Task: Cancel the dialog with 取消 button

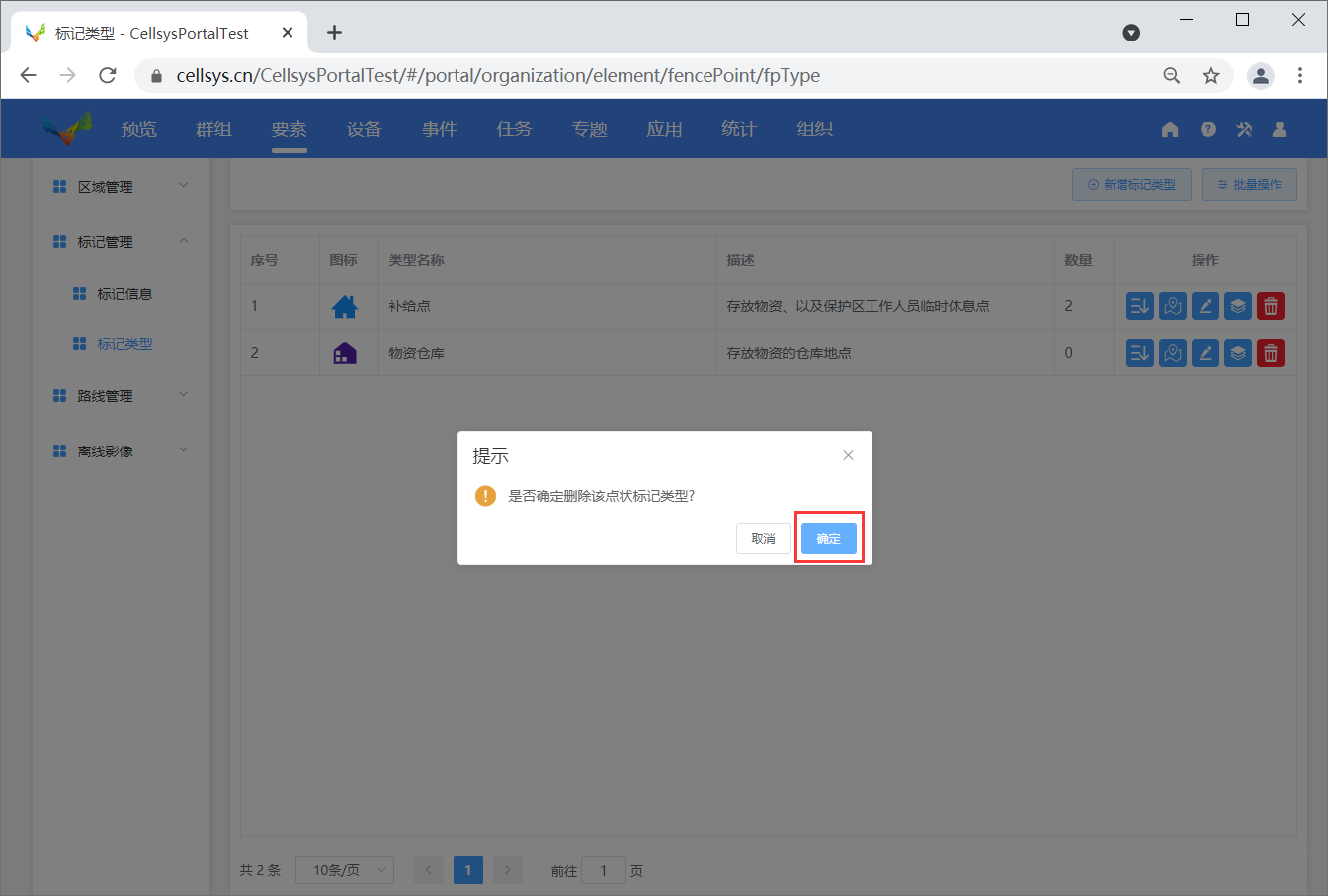Action: (763, 538)
